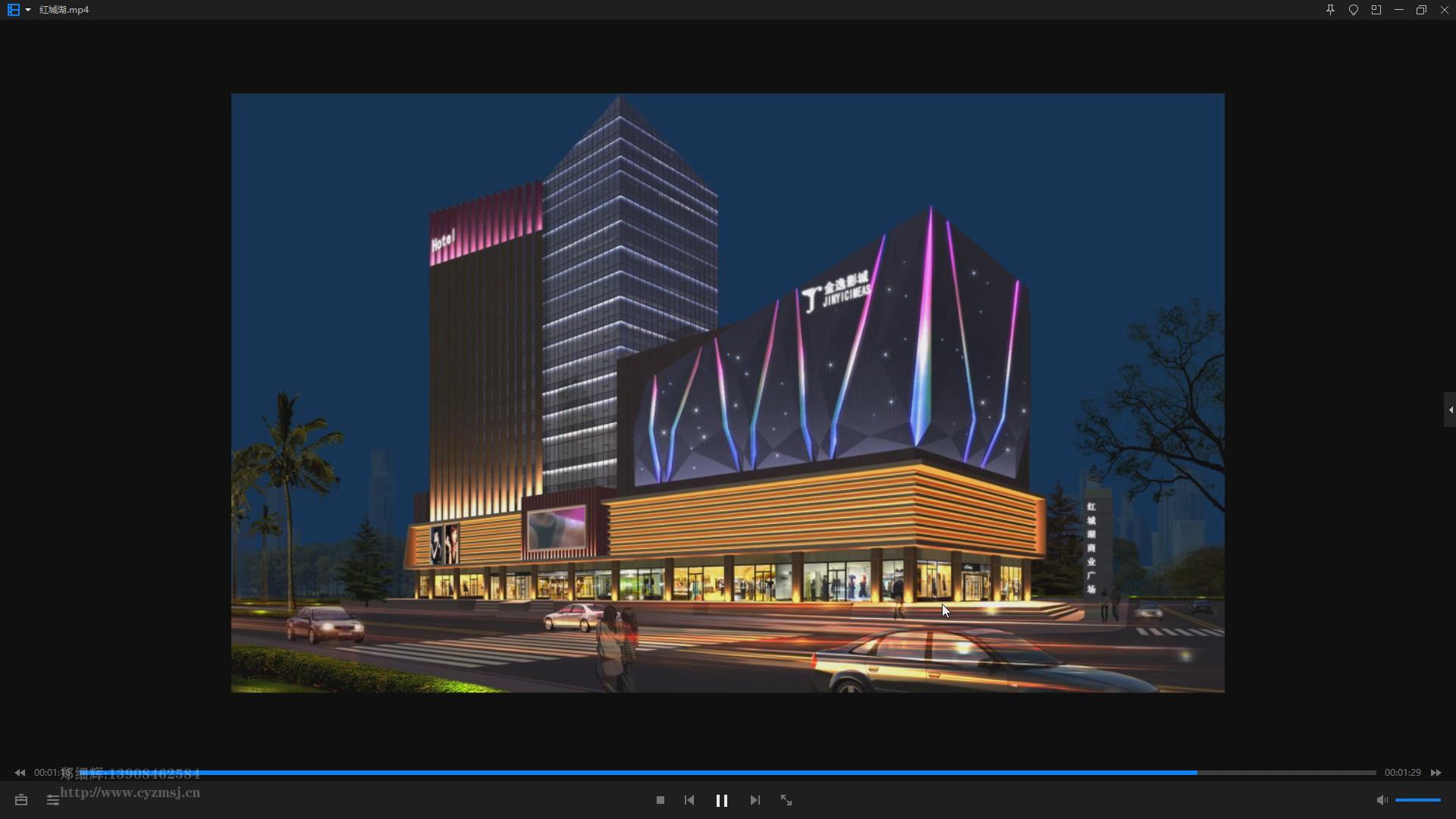Image resolution: width=1456 pixels, height=819 pixels.
Task: Seek in the blue playback progress bar
Action: pyautogui.click(x=728, y=773)
